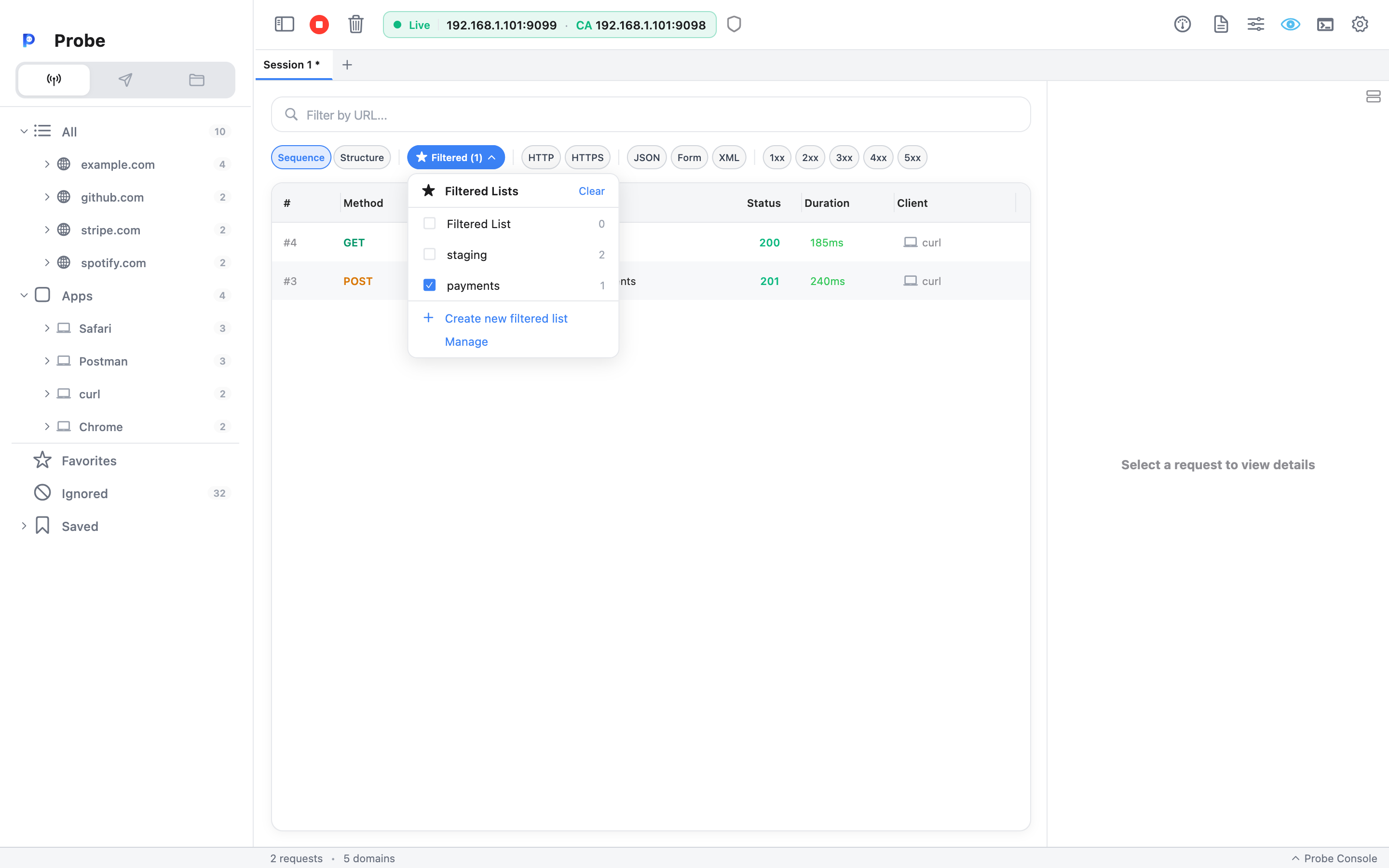
Task: Check the Filtered List checkbox
Action: 429,223
